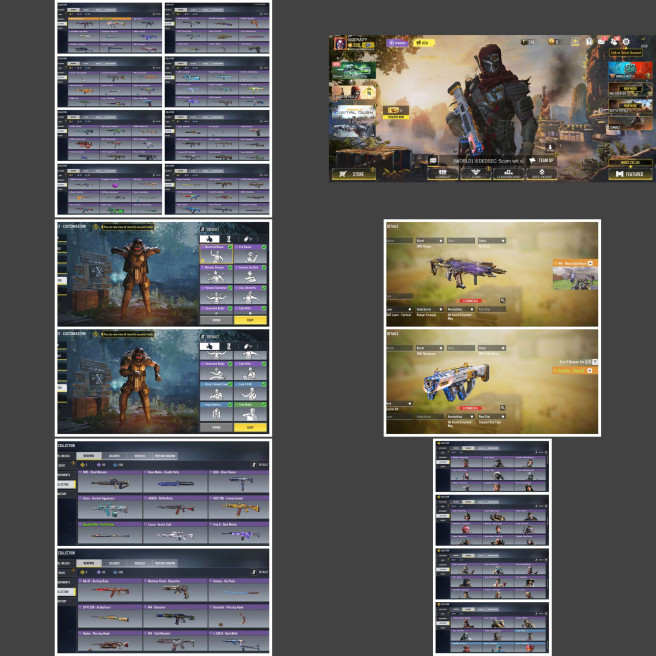Viewport: 656px width, 656px height.
Task: Click the Link to Social Account button
Action: [x=626, y=53]
